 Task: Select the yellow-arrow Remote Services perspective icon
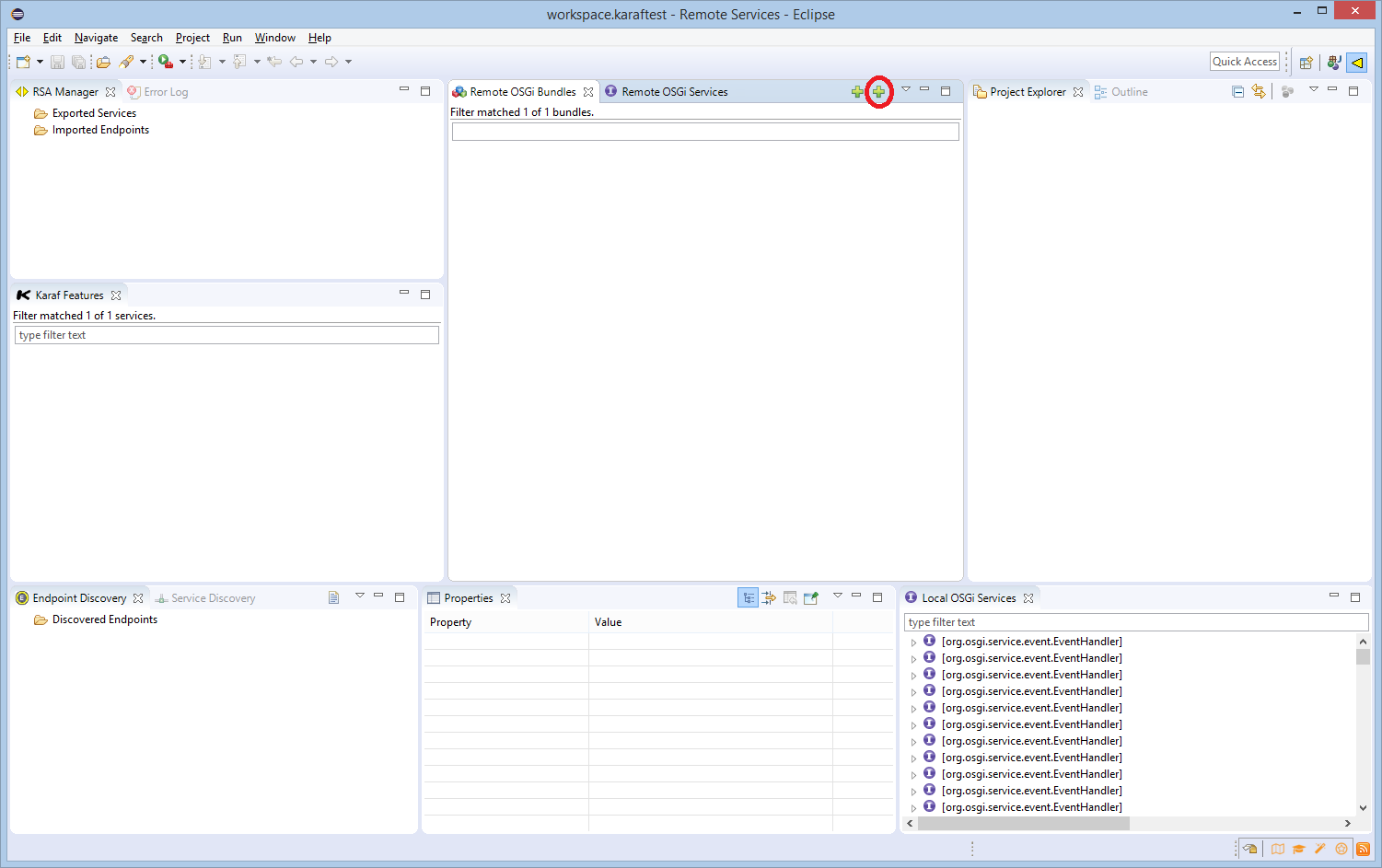[1356, 63]
